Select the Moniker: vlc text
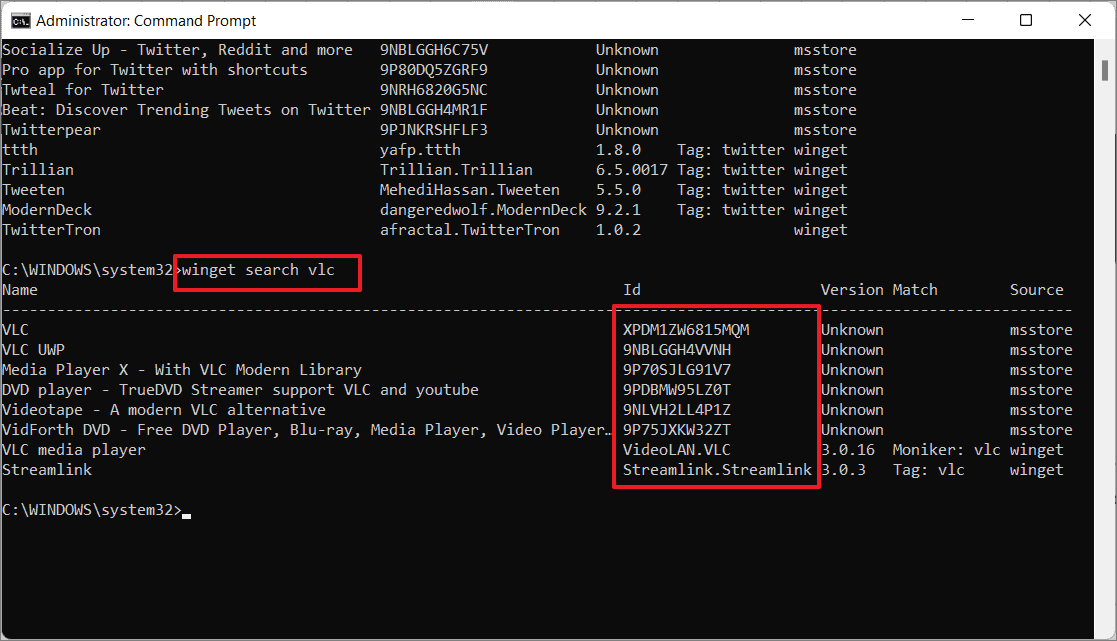Viewport: 1117px width, 641px height. coord(945,449)
